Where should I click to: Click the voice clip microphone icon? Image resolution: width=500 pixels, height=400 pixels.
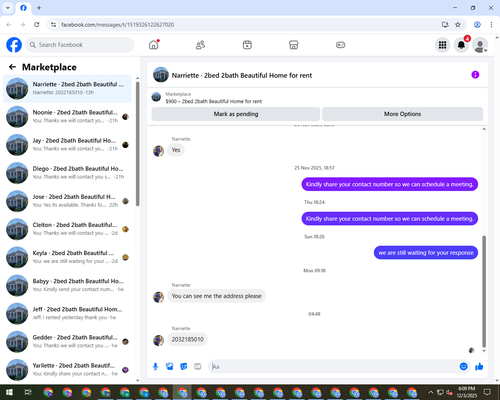coord(155,367)
